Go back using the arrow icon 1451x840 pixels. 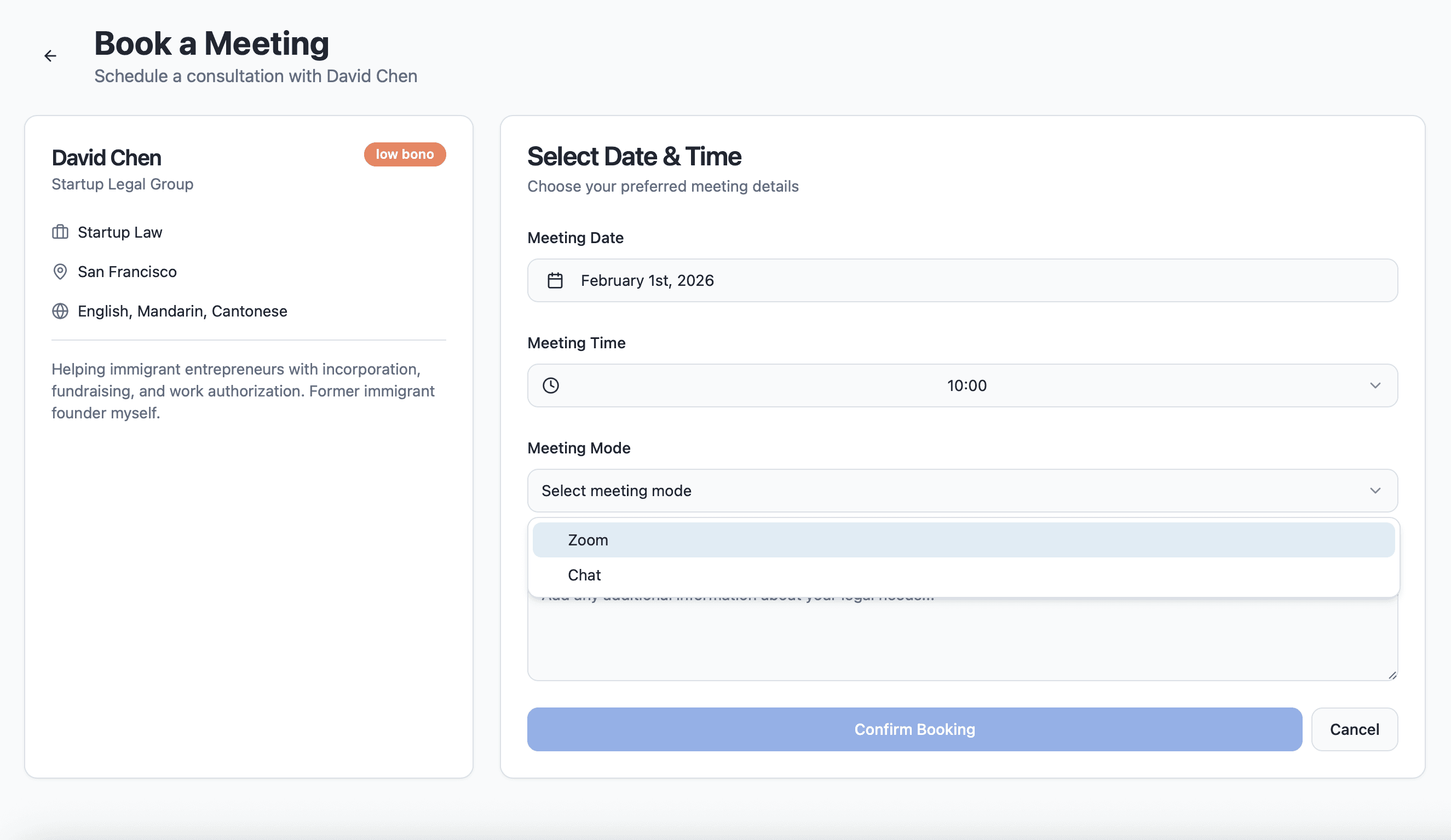point(51,56)
